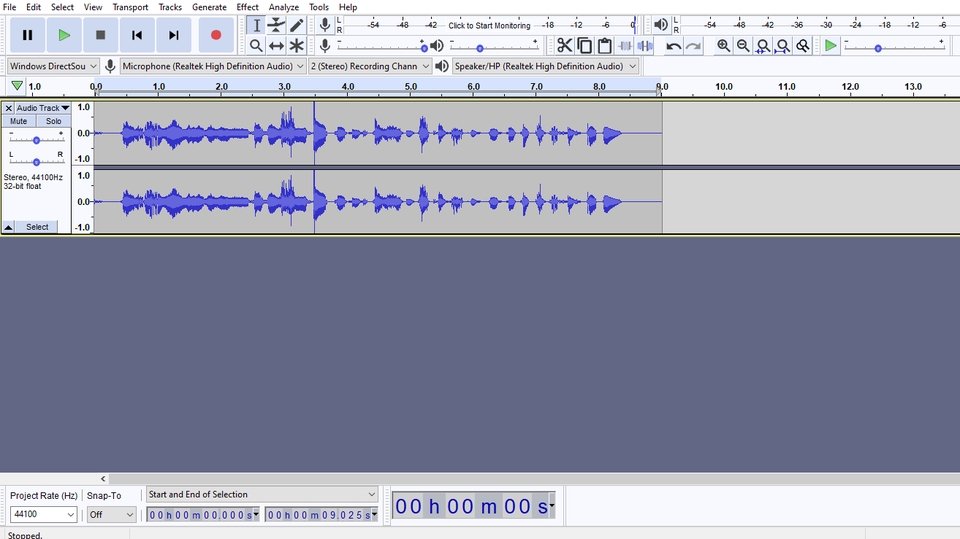Click the selection end time field 09.025

[321, 515]
